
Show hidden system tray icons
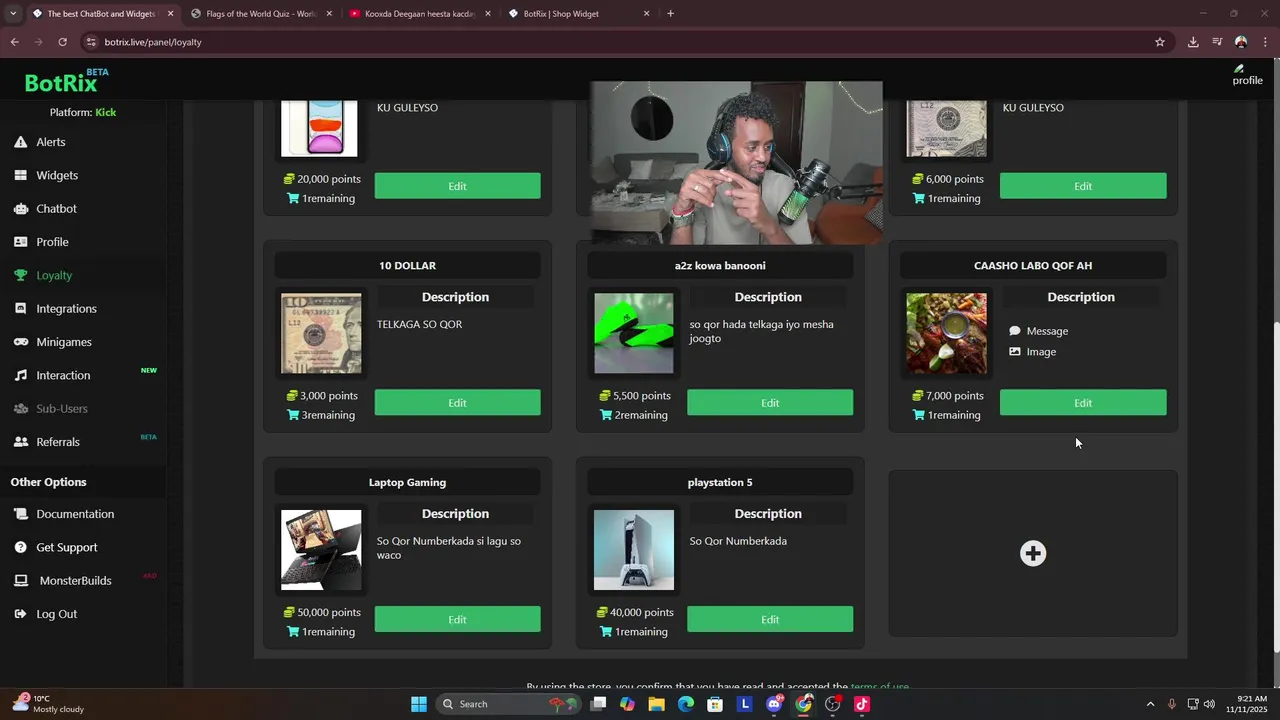pos(1150,704)
